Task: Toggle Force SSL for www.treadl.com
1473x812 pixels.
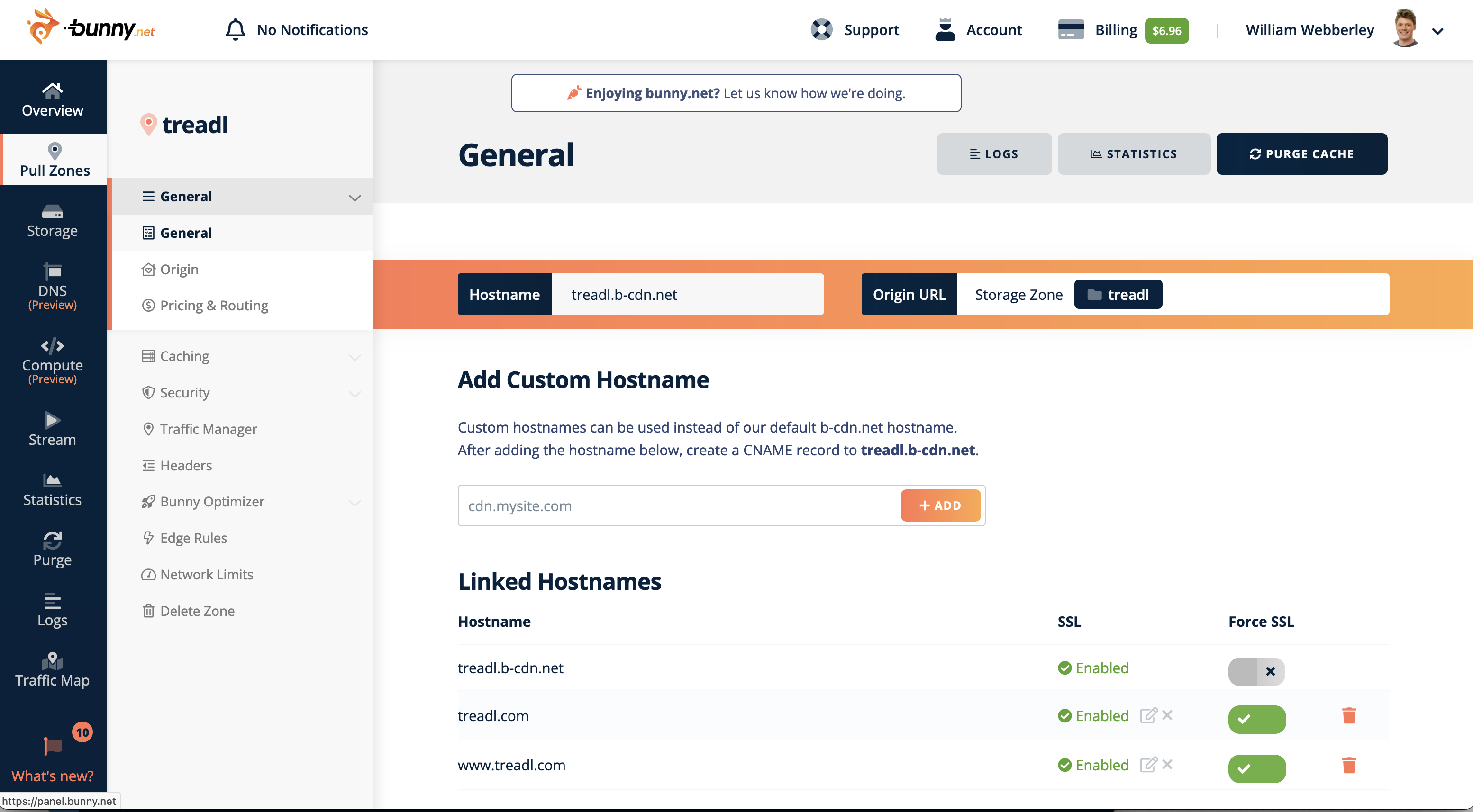Action: point(1256,768)
